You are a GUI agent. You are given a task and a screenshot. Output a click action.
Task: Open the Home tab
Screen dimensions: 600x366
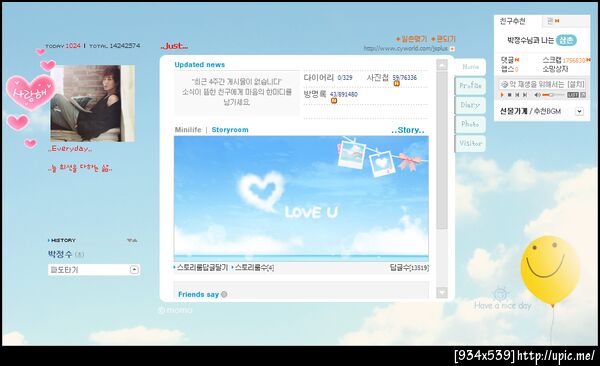[x=470, y=67]
